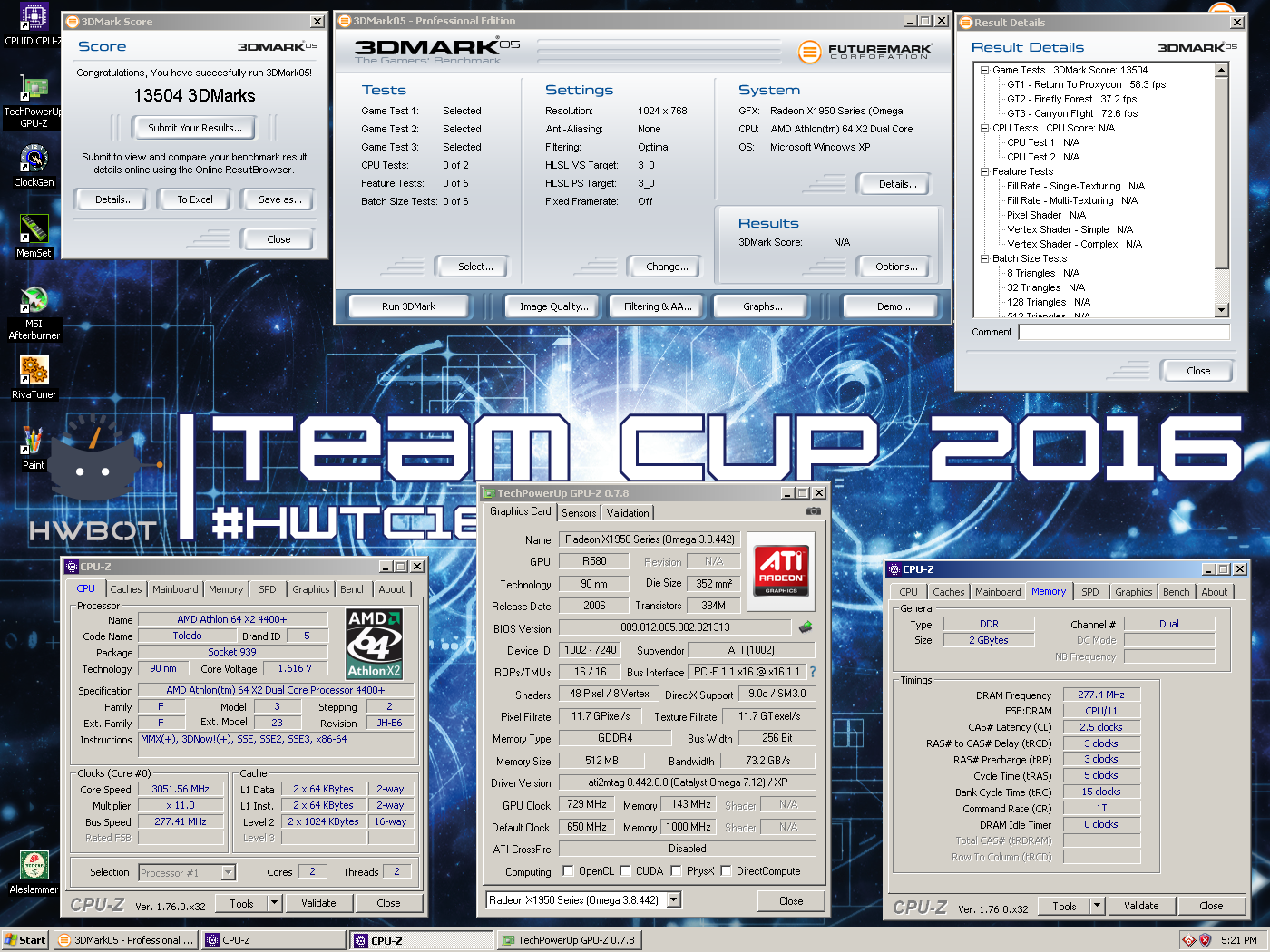Screen dimensions: 1270x952
Task: Open Tools dropdown arrow in left CPU-Z
Action: pos(274,903)
